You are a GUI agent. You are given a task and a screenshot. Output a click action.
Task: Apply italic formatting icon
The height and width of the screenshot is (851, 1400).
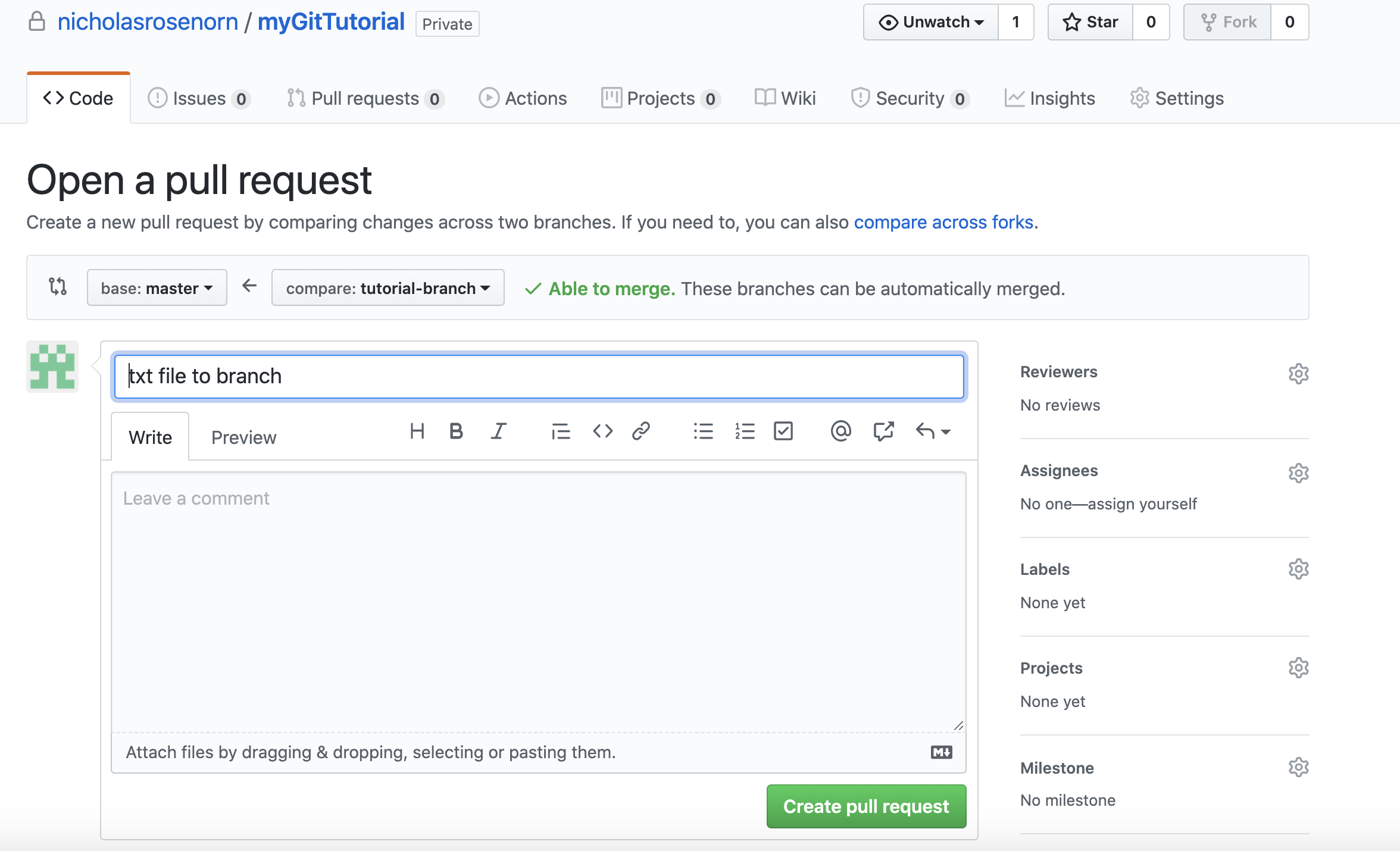point(498,431)
